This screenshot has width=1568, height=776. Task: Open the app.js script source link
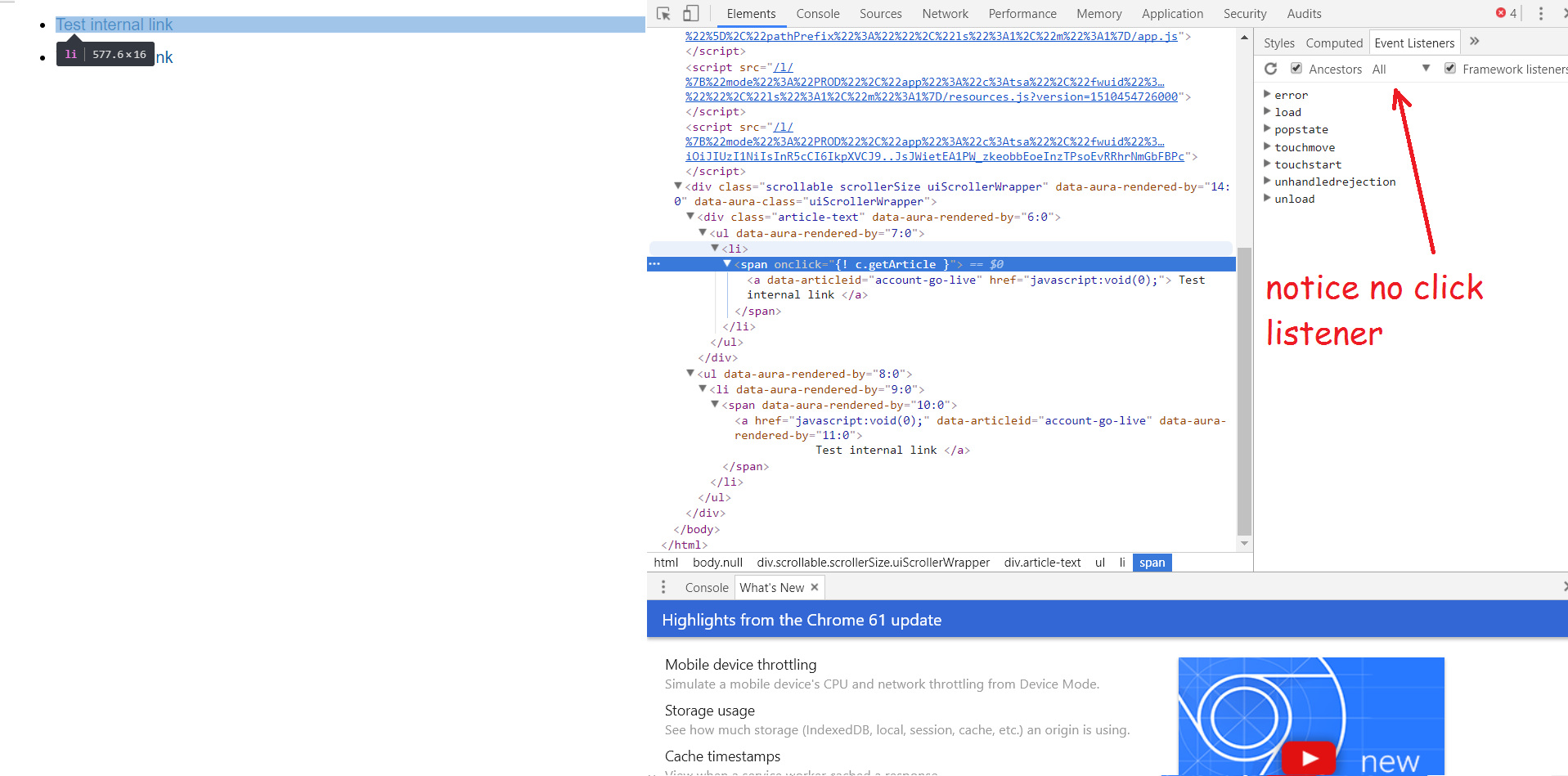tap(932, 36)
